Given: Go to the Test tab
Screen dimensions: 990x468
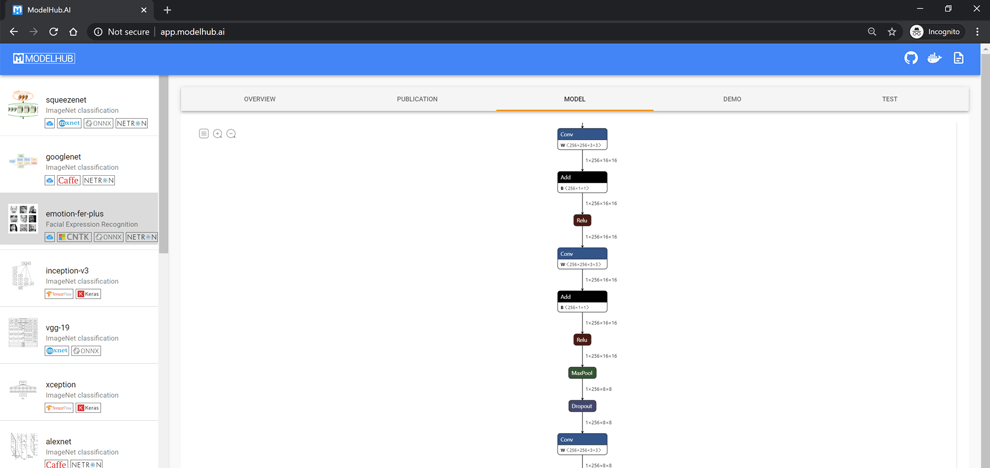Looking at the screenshot, I should tap(889, 99).
